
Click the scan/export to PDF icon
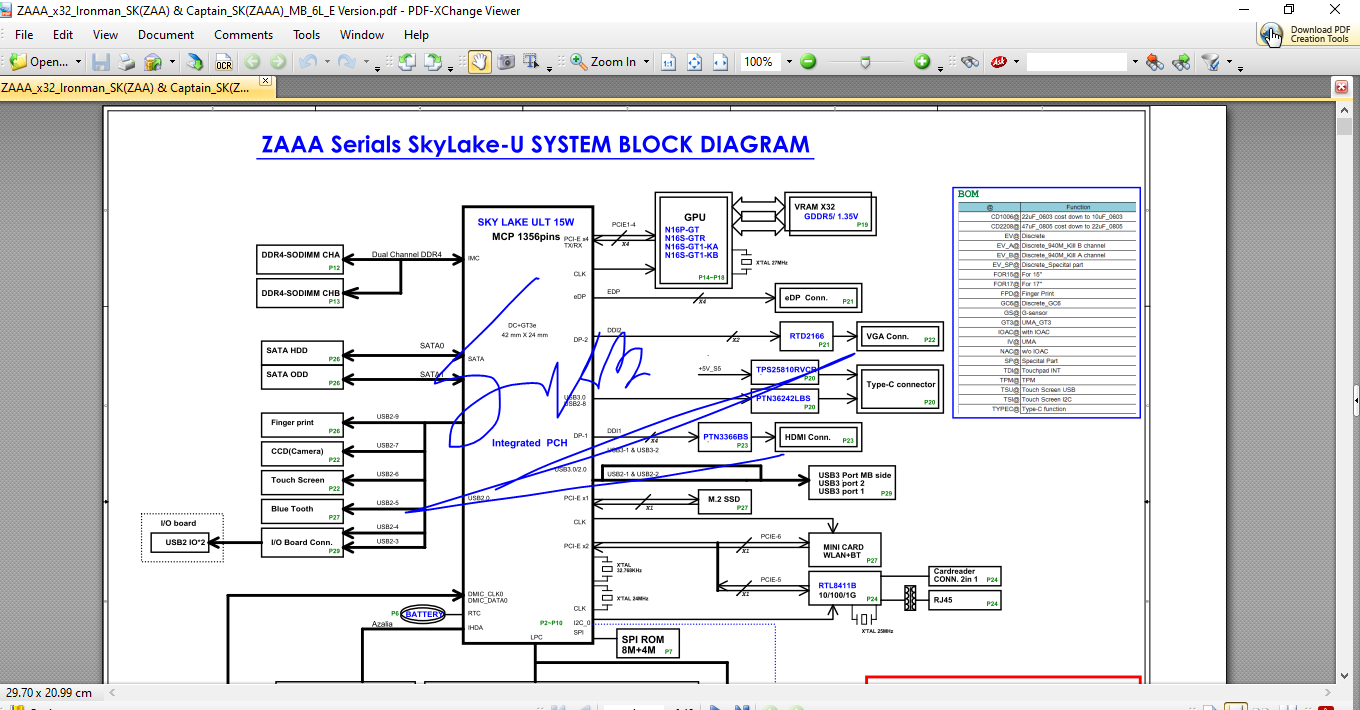[195, 62]
